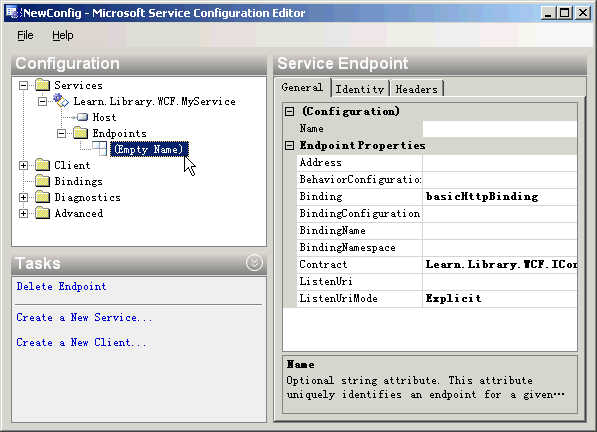The image size is (597, 432).
Task: Click the BindingName value field
Action: [x=500, y=230]
